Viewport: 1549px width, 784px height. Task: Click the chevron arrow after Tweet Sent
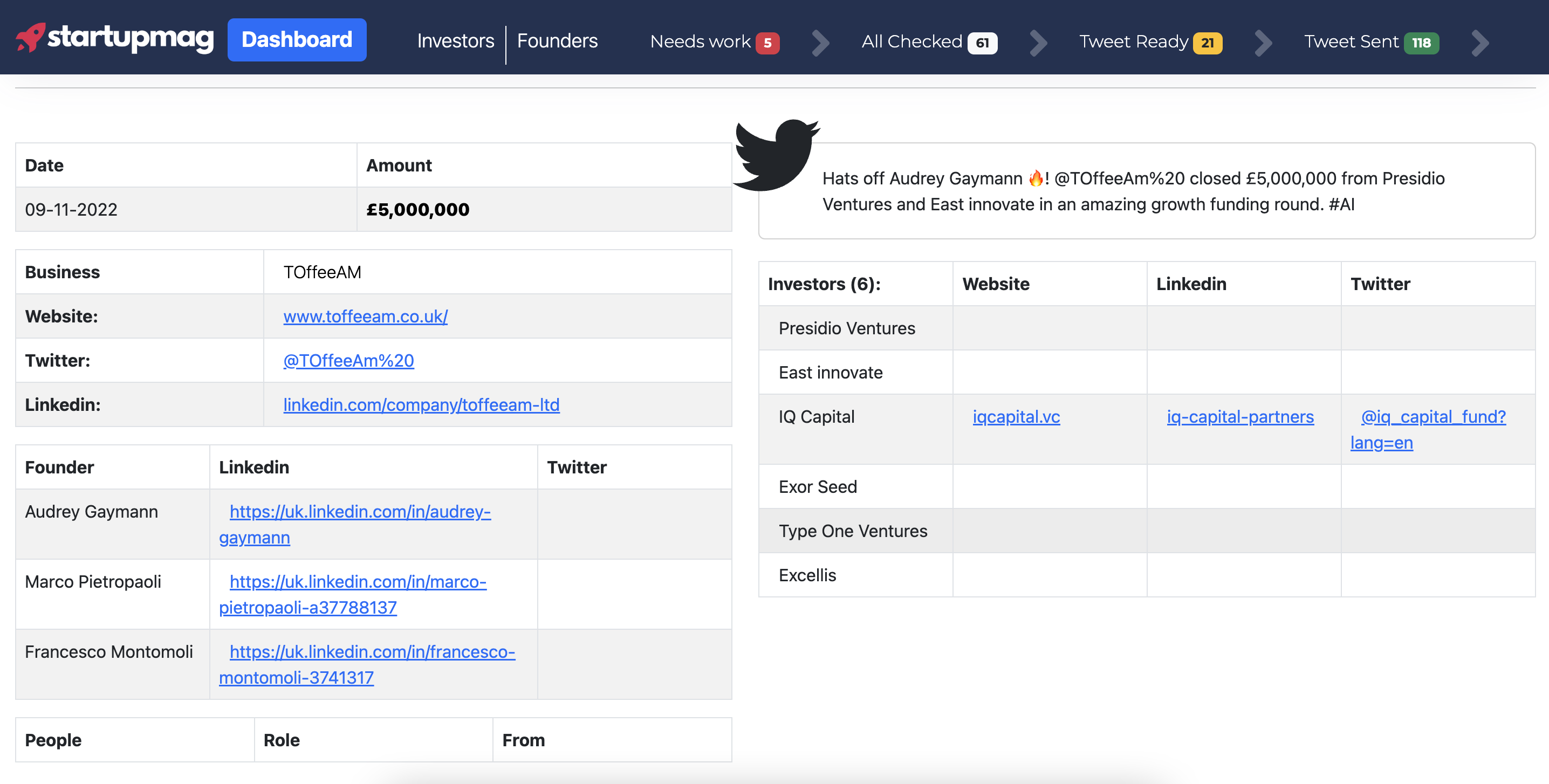pos(1480,43)
